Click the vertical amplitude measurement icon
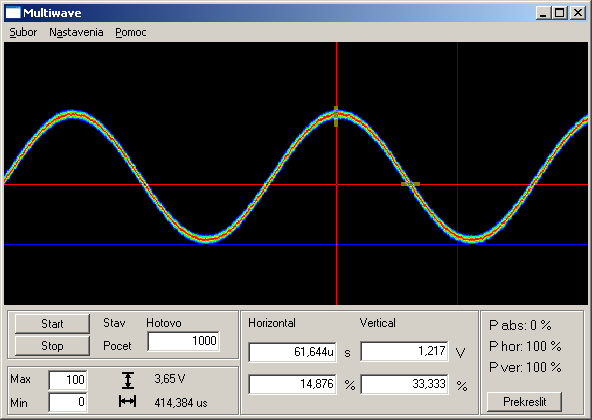The image size is (592, 420). coord(128,380)
